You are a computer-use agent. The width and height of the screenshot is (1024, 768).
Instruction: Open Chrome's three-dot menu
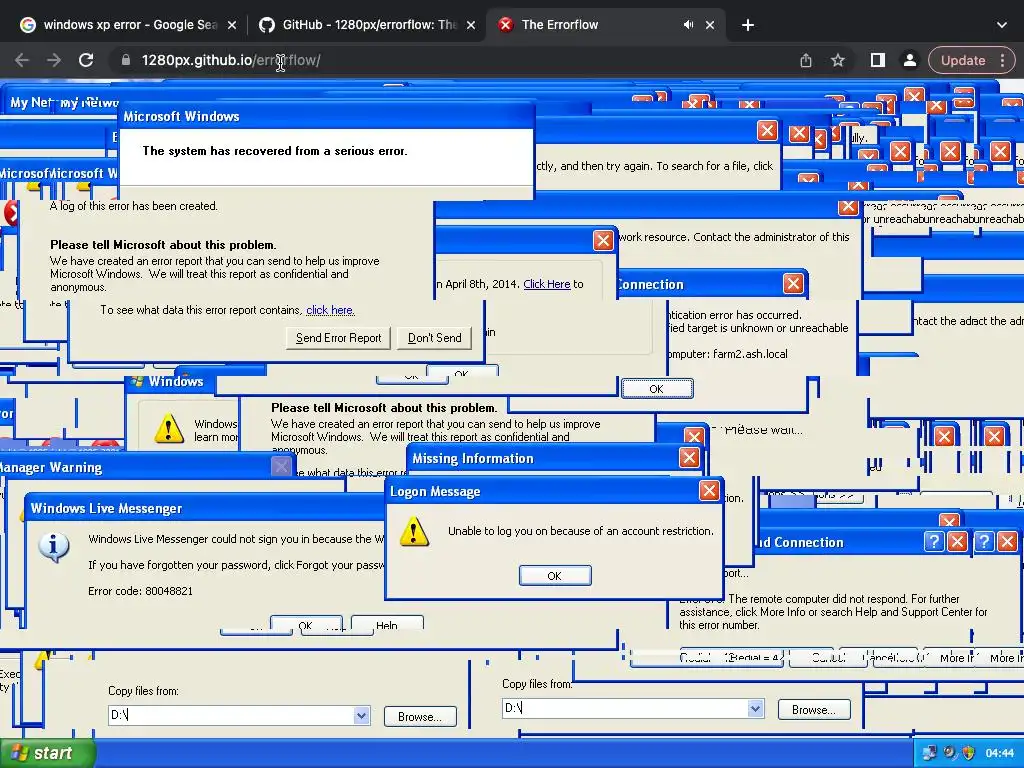coord(1002,60)
